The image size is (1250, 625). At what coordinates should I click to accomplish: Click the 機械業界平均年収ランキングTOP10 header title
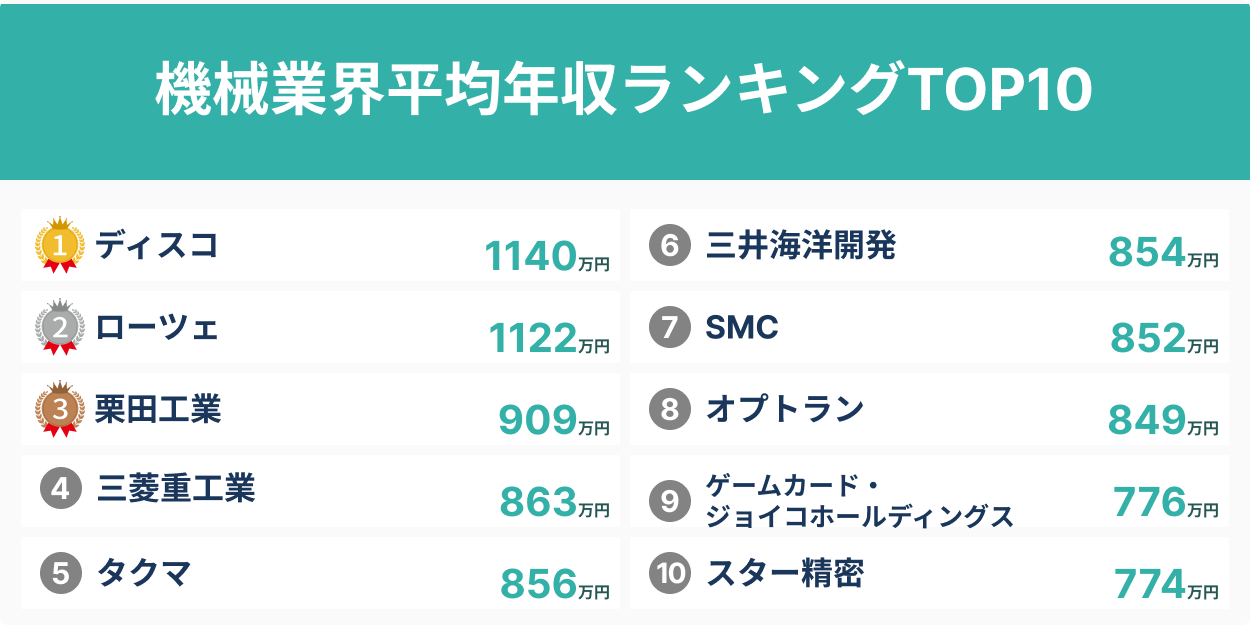(x=624, y=90)
